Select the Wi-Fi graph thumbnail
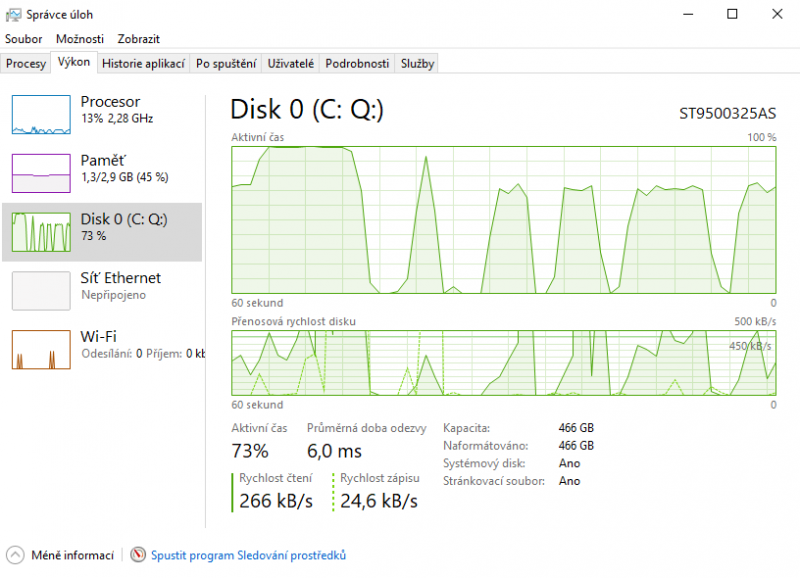800x578 pixels. coord(41,349)
